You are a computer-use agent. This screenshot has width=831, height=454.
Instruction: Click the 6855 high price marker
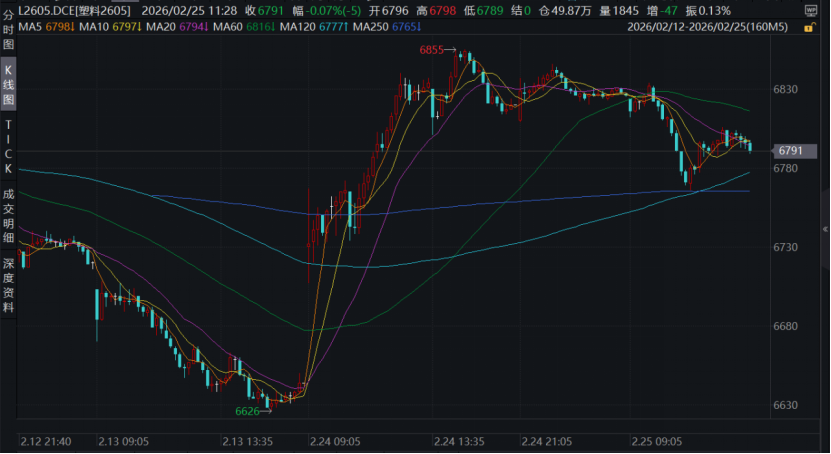(432, 48)
